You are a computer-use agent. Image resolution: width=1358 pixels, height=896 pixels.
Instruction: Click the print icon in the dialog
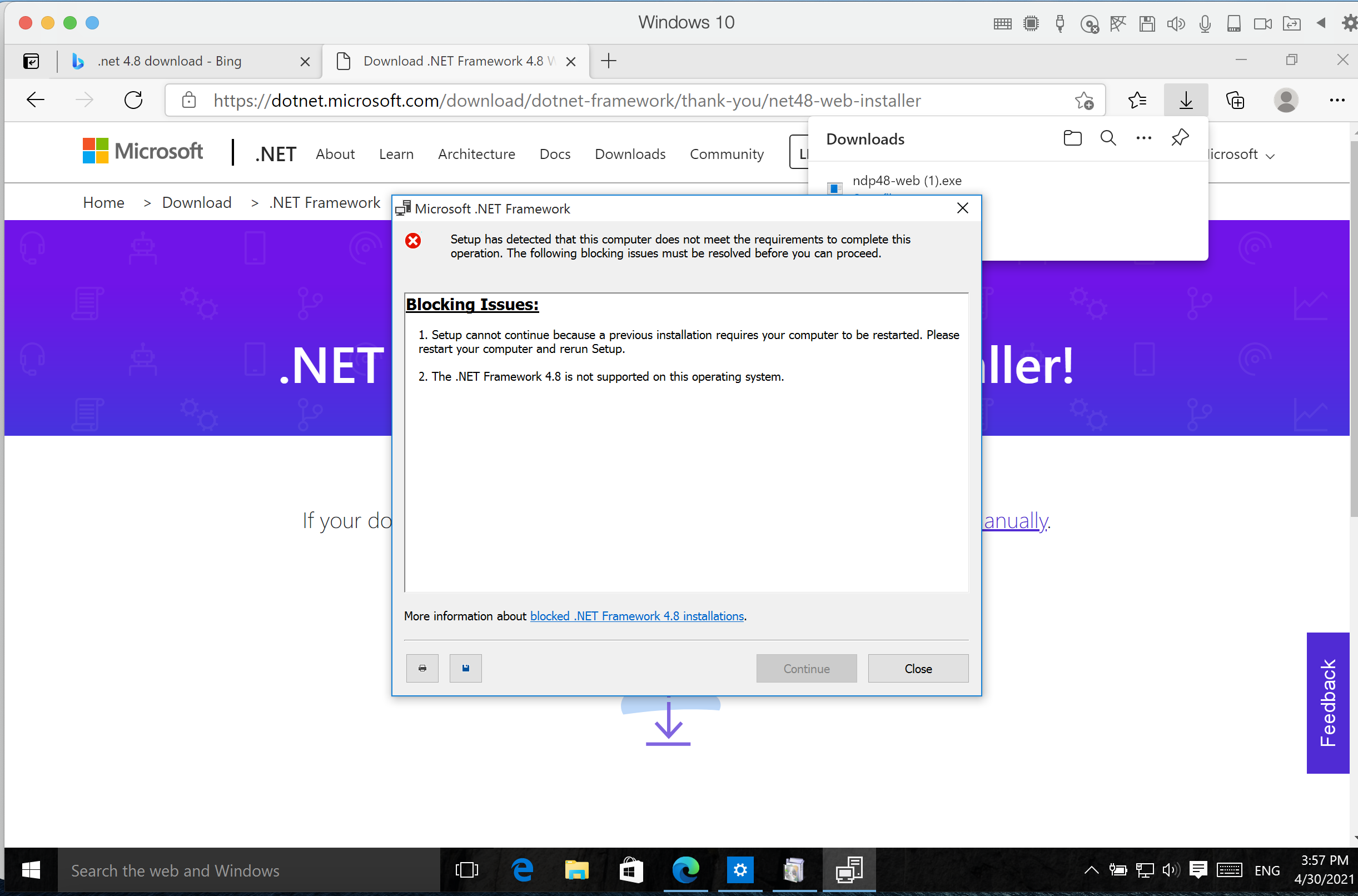(x=422, y=668)
